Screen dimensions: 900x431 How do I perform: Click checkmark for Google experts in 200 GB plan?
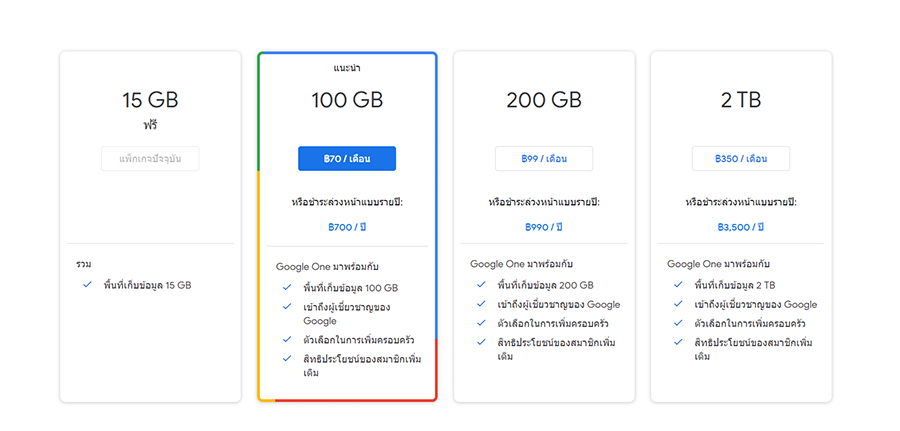click(482, 304)
